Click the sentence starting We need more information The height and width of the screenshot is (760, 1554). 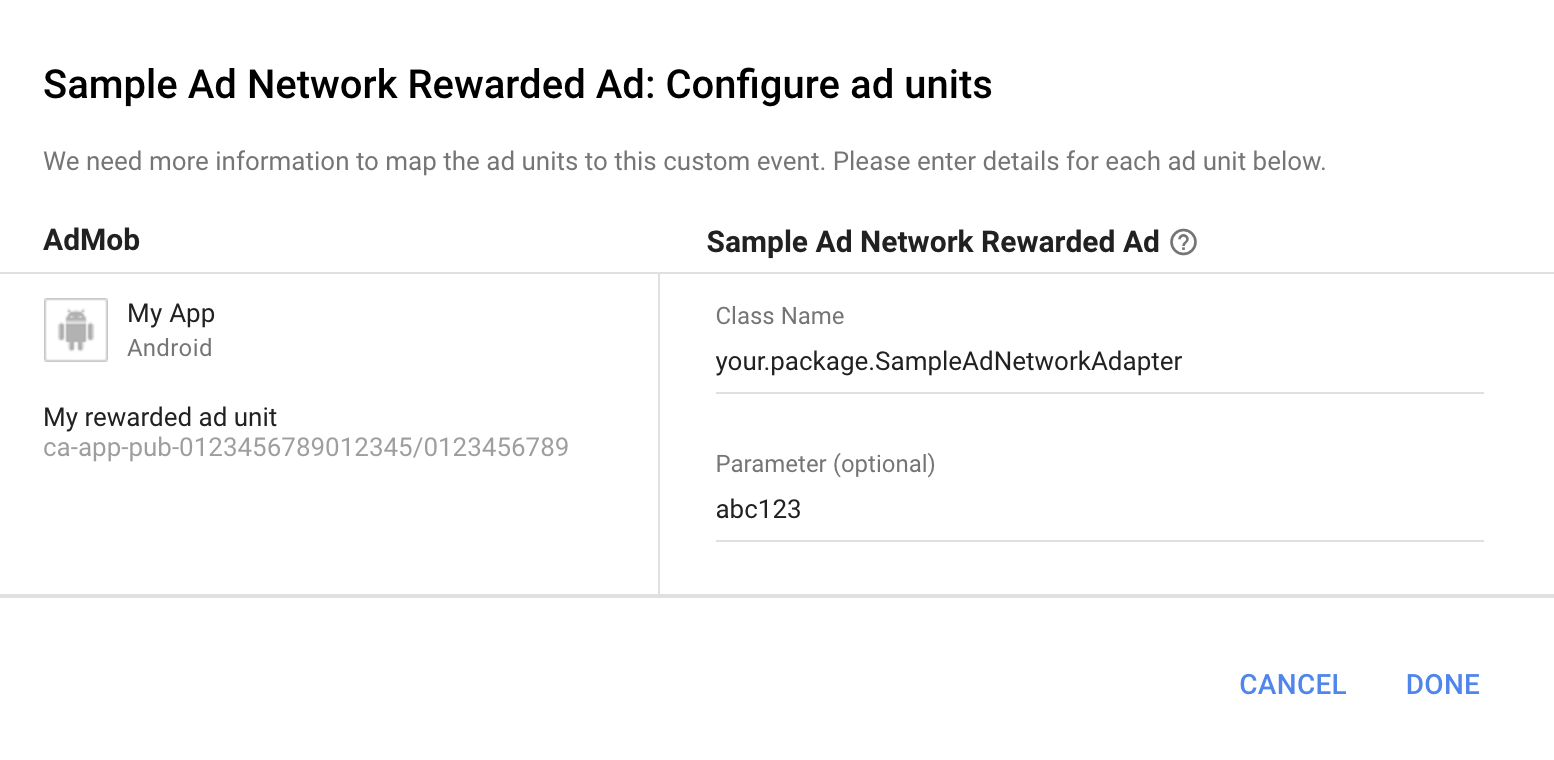point(435,161)
